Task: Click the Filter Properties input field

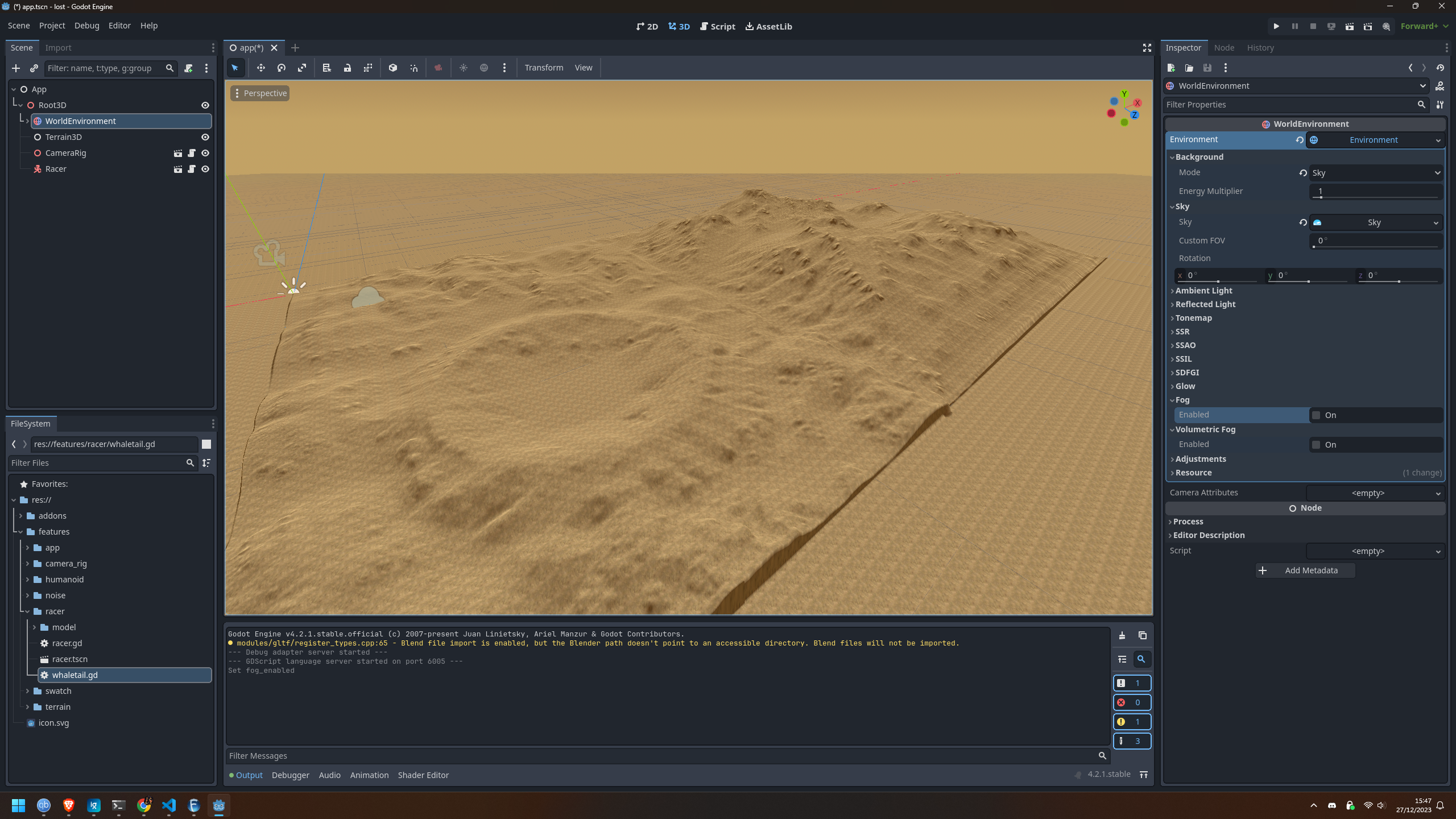Action: point(1290,105)
